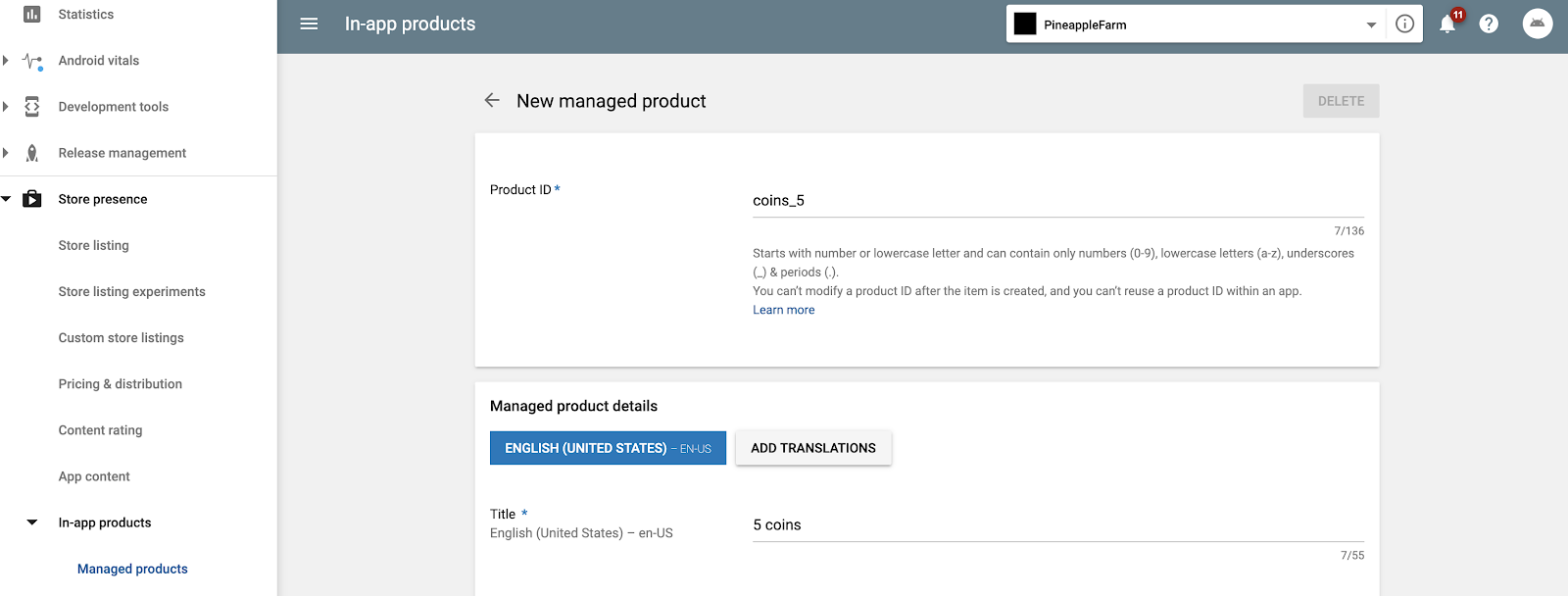Open Pricing & distribution page
Viewport: 1568px width, 596px height.
(120, 384)
